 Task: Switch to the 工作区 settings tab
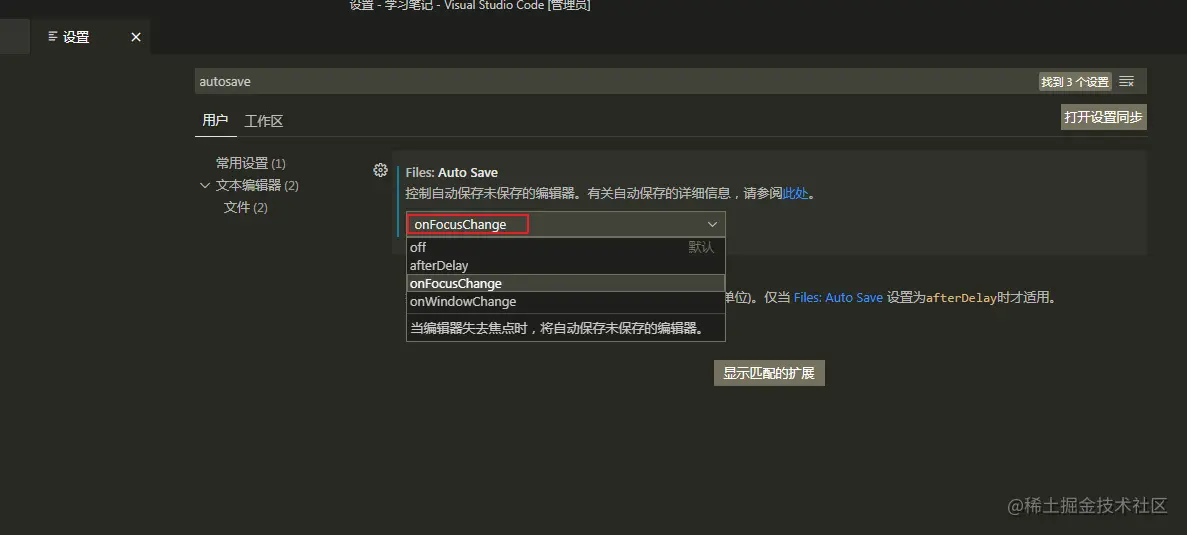263,121
